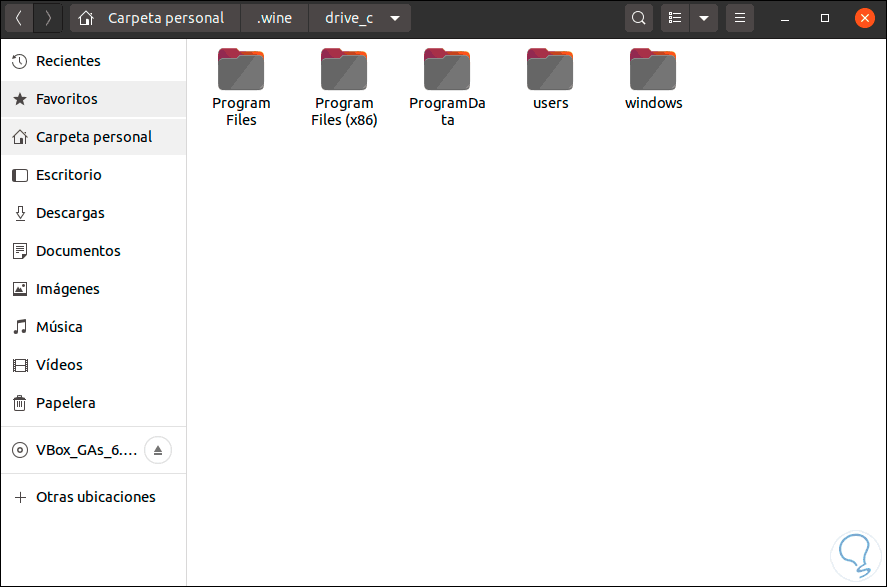Click the Vídeos film icon in sidebar

tap(20, 365)
